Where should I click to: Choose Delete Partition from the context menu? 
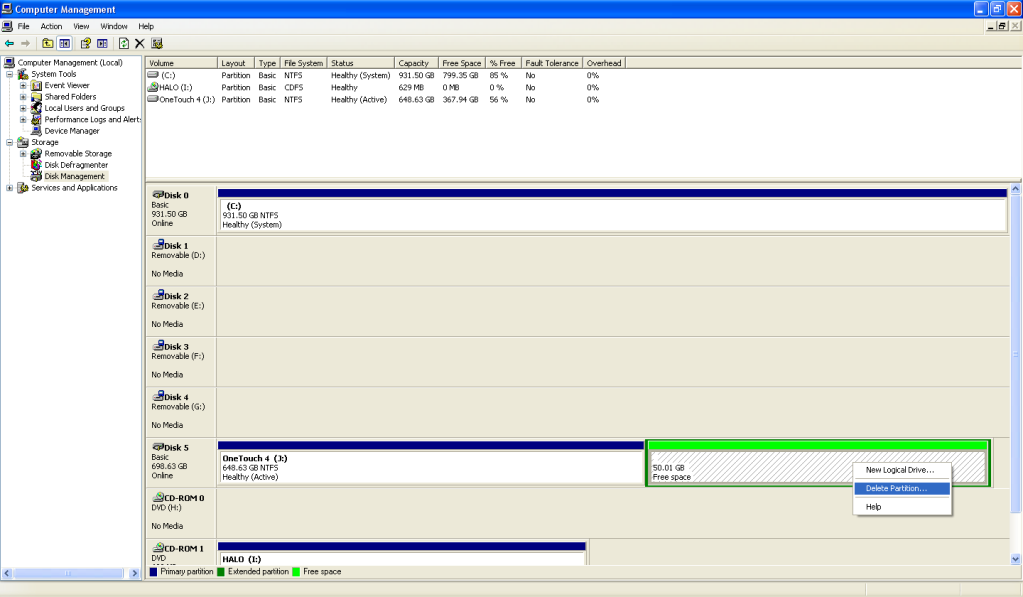click(896, 488)
